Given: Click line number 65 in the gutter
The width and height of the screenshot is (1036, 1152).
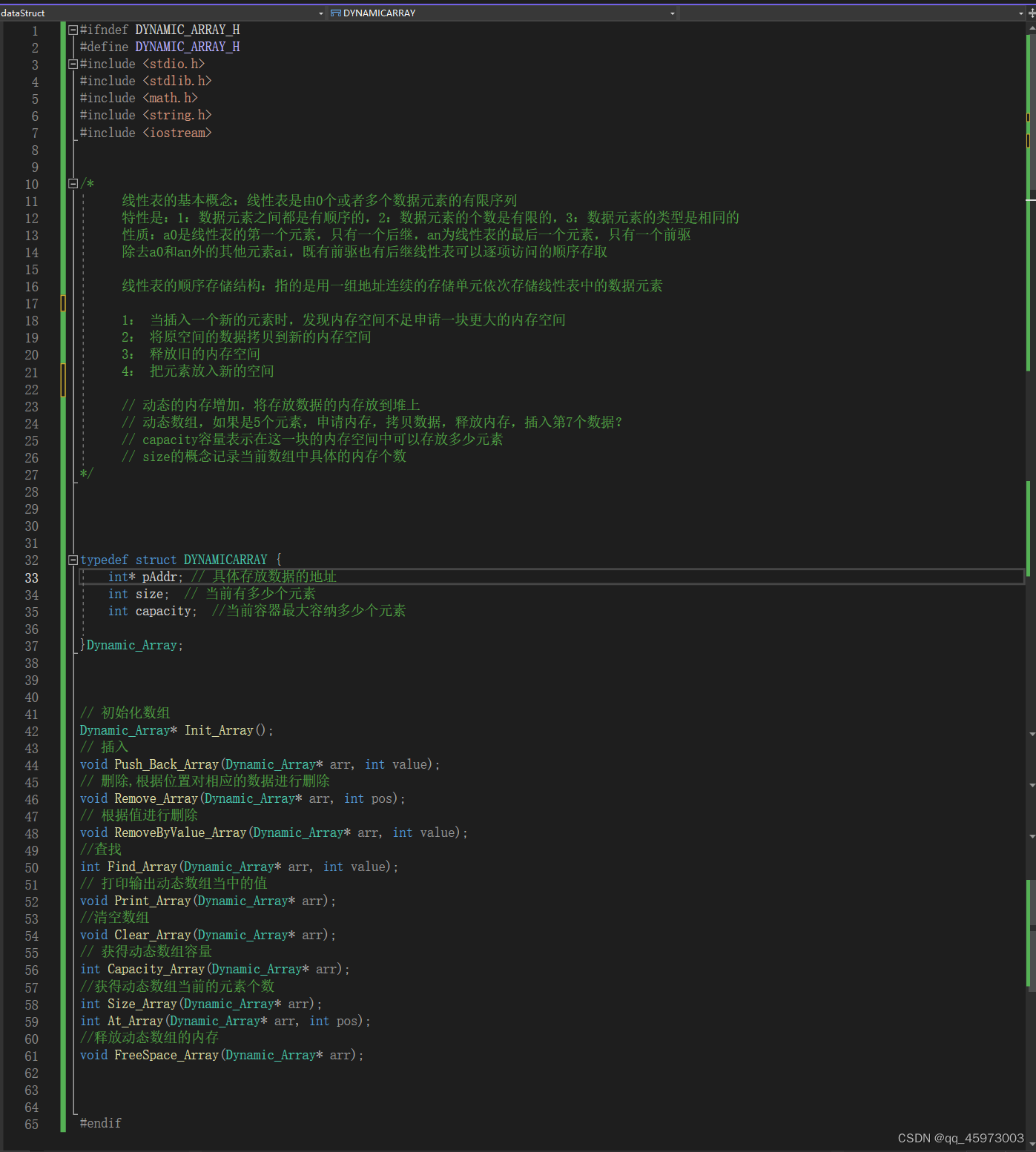Looking at the screenshot, I should point(31,1125).
